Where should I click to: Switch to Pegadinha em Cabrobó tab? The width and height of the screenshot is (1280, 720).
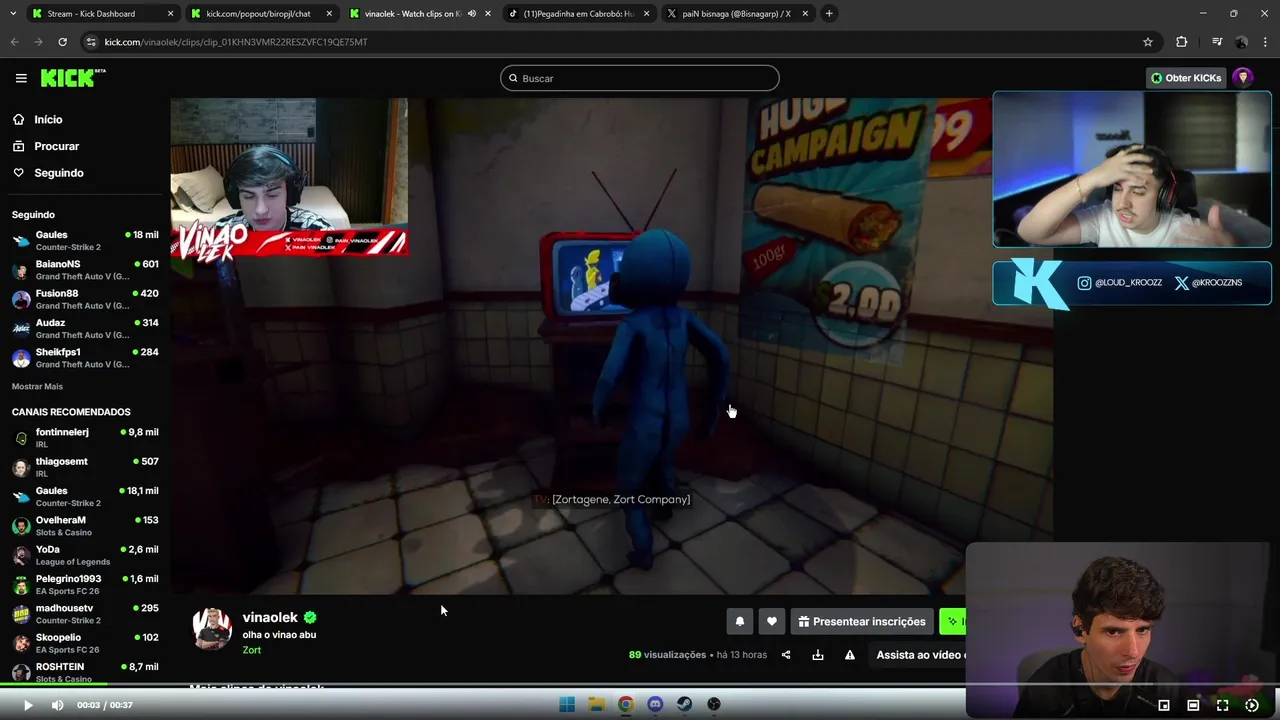pos(578,14)
